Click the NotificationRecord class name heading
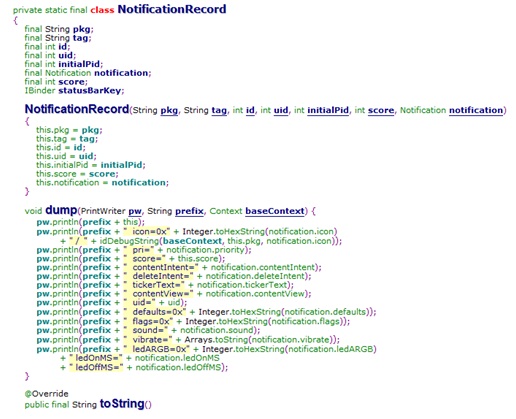Screen dimensions: 516x419 [172, 9]
